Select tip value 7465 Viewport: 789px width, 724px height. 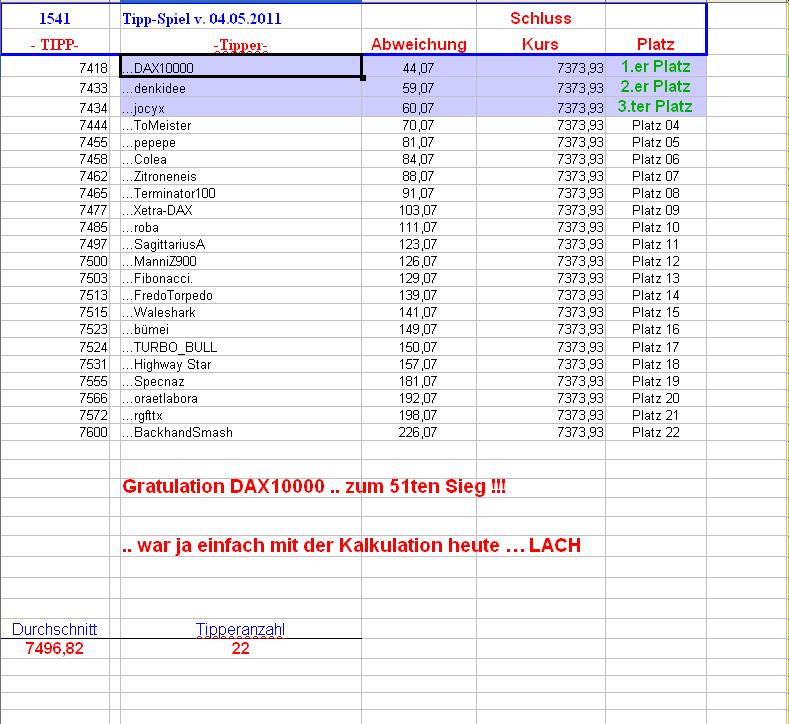(55, 193)
